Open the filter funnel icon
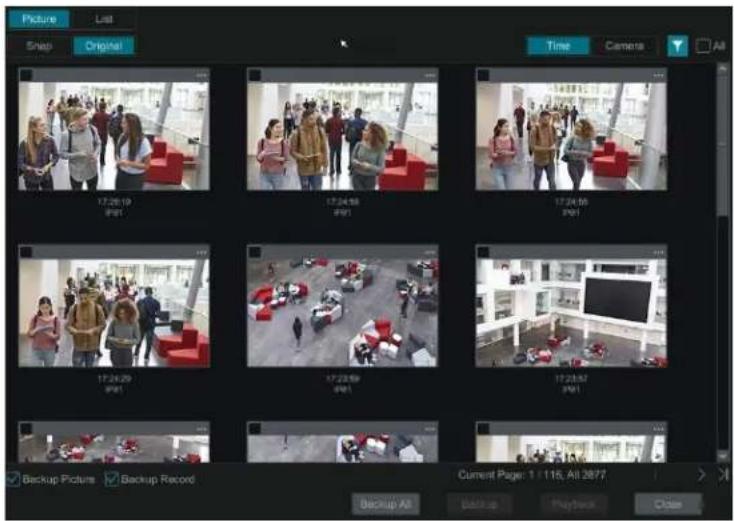The image size is (734, 521). (x=677, y=46)
